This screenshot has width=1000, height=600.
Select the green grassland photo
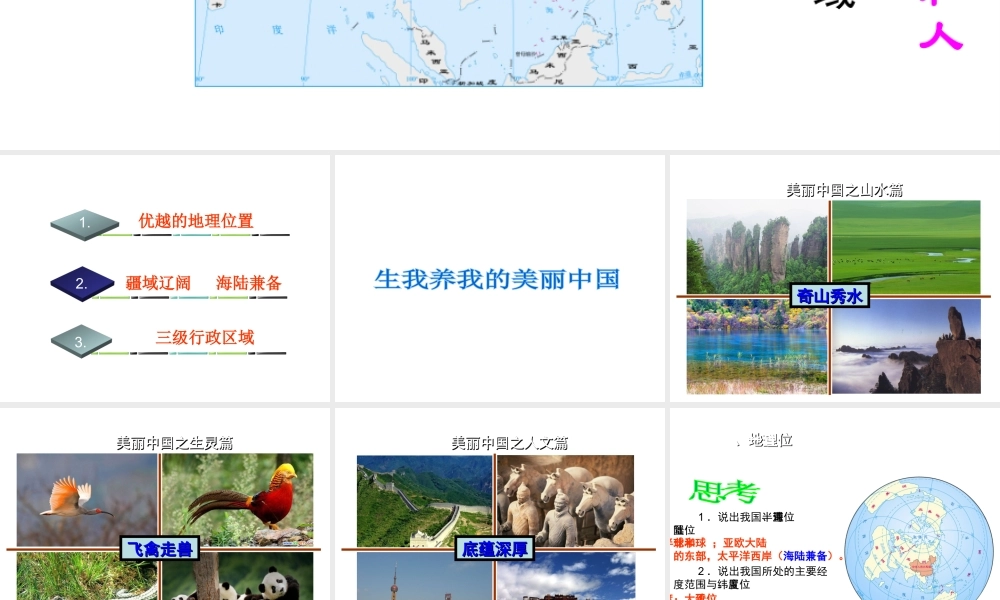[906, 246]
